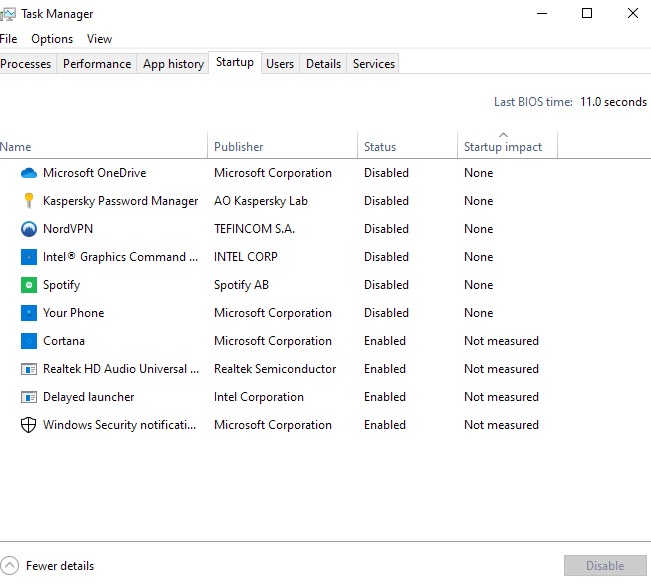
Task: Select Realtek HD Audio Universal entry name
Action: pos(121,369)
